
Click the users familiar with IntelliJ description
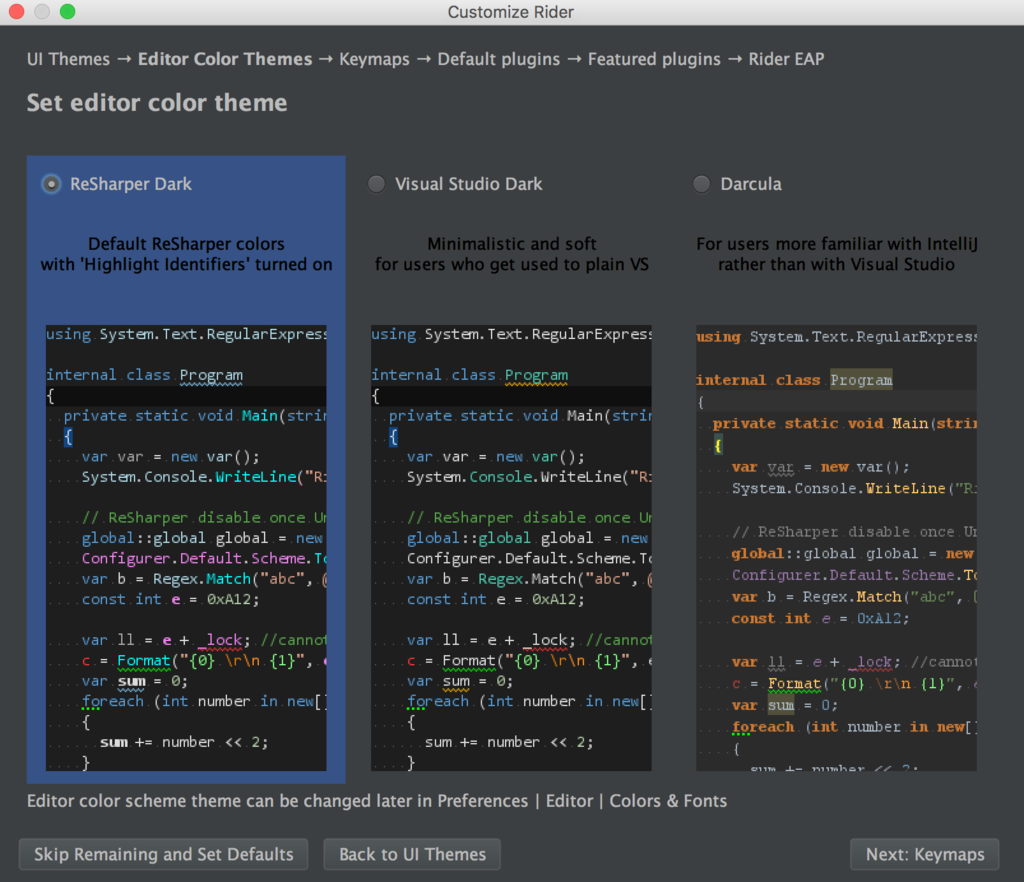pos(837,254)
